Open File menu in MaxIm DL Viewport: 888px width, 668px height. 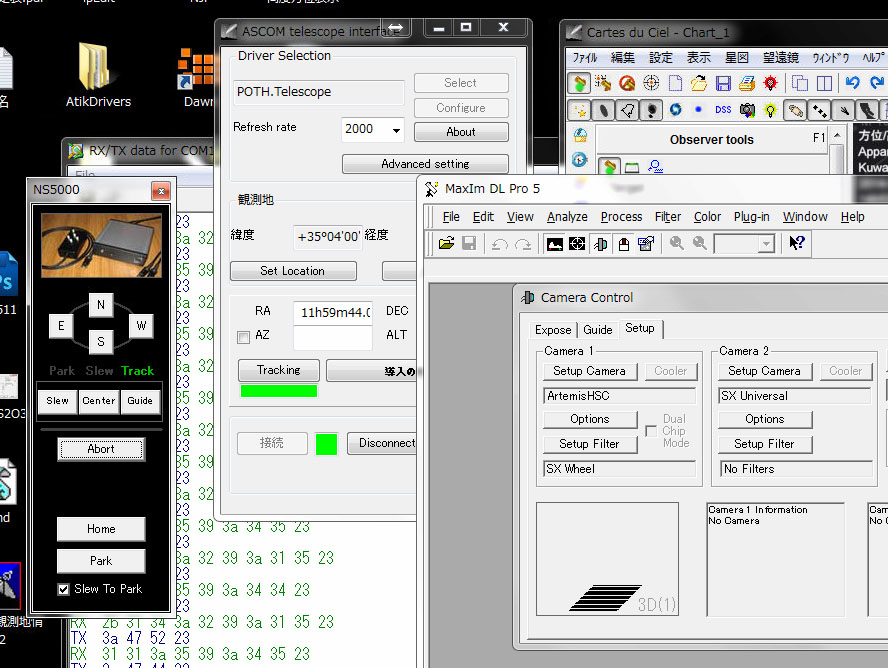(x=451, y=217)
